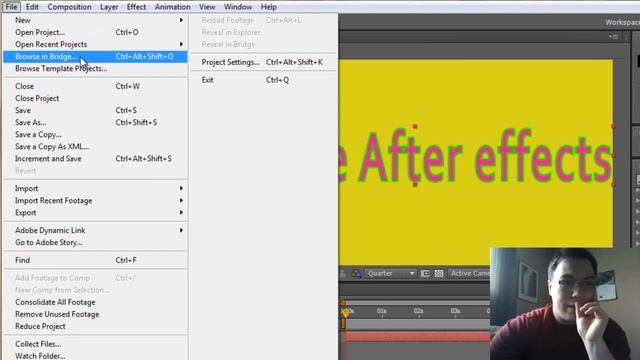The image size is (640, 360).
Task: Open the Active Camera view dropdown
Action: (x=469, y=273)
